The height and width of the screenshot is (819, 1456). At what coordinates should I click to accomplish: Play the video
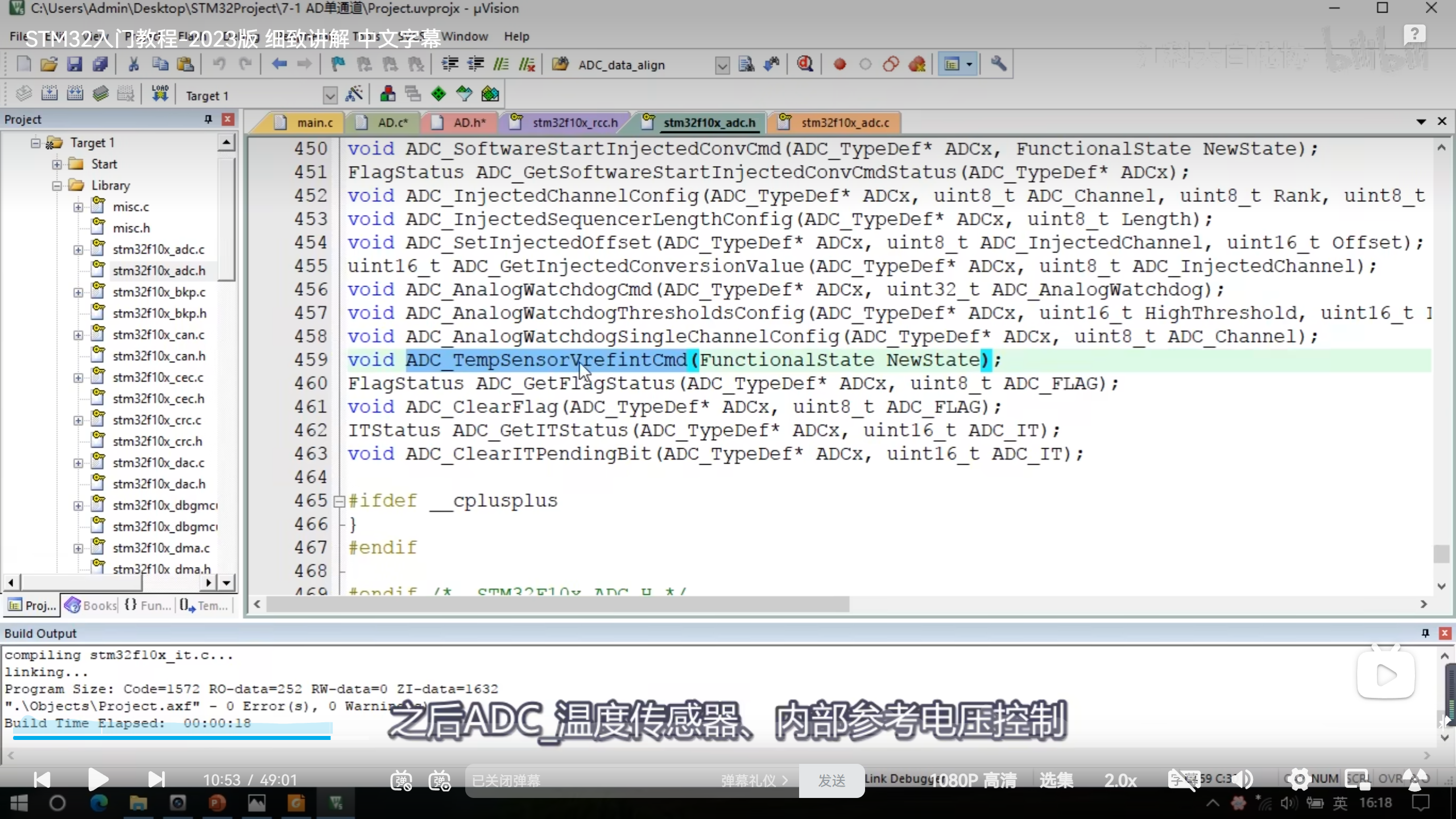point(98,779)
